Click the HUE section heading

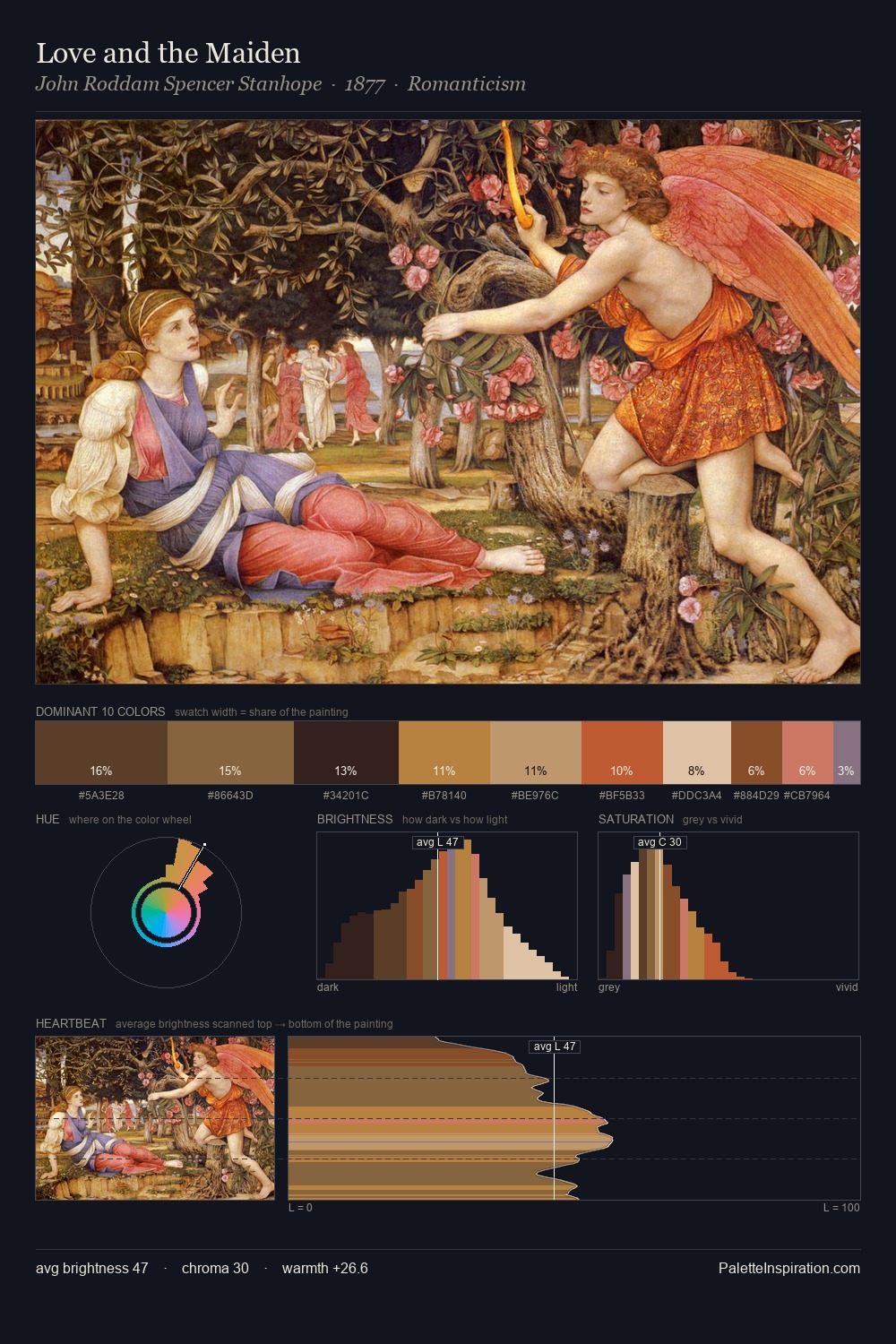coord(47,819)
